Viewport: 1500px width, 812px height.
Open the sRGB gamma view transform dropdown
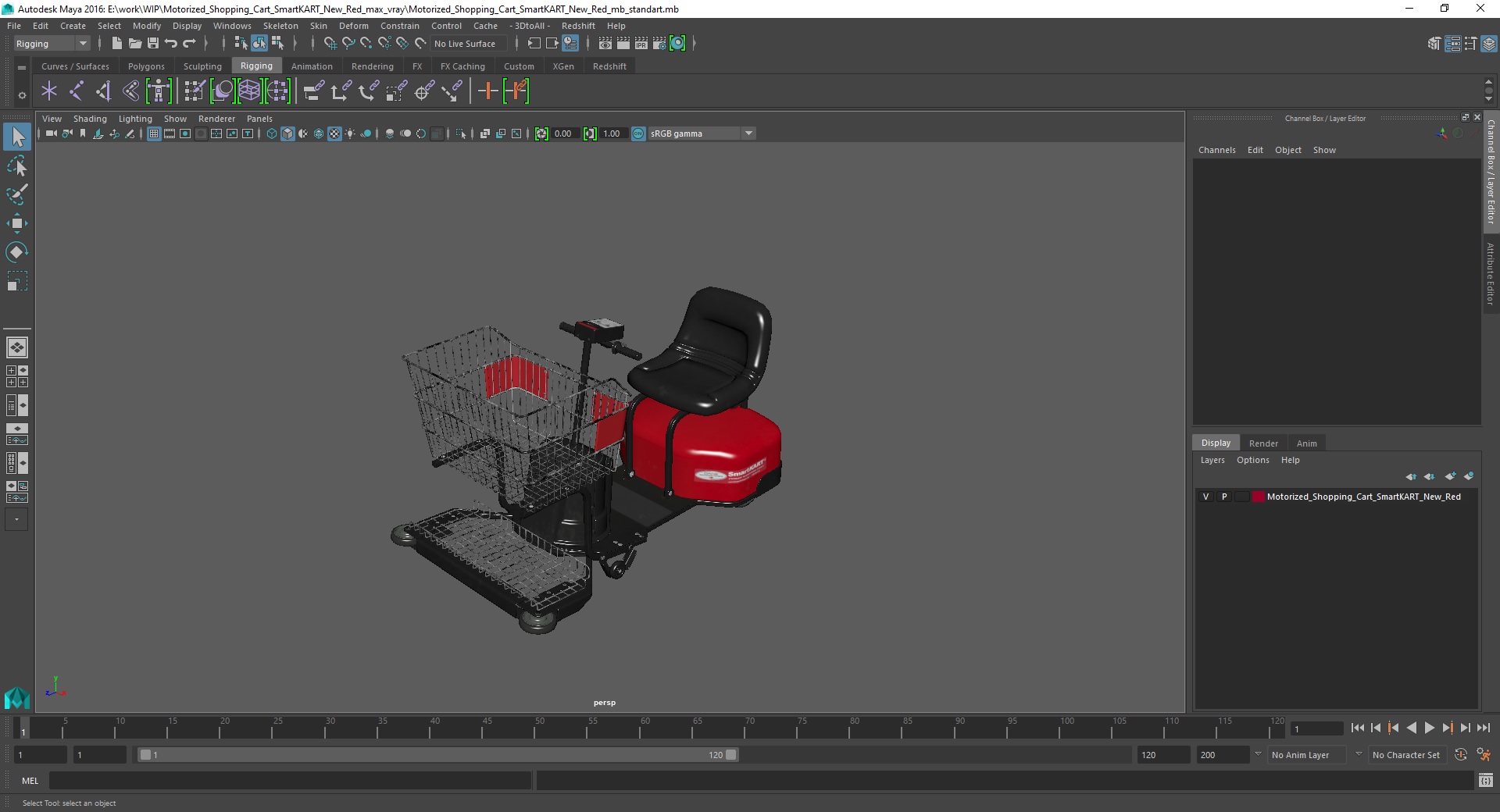click(748, 134)
